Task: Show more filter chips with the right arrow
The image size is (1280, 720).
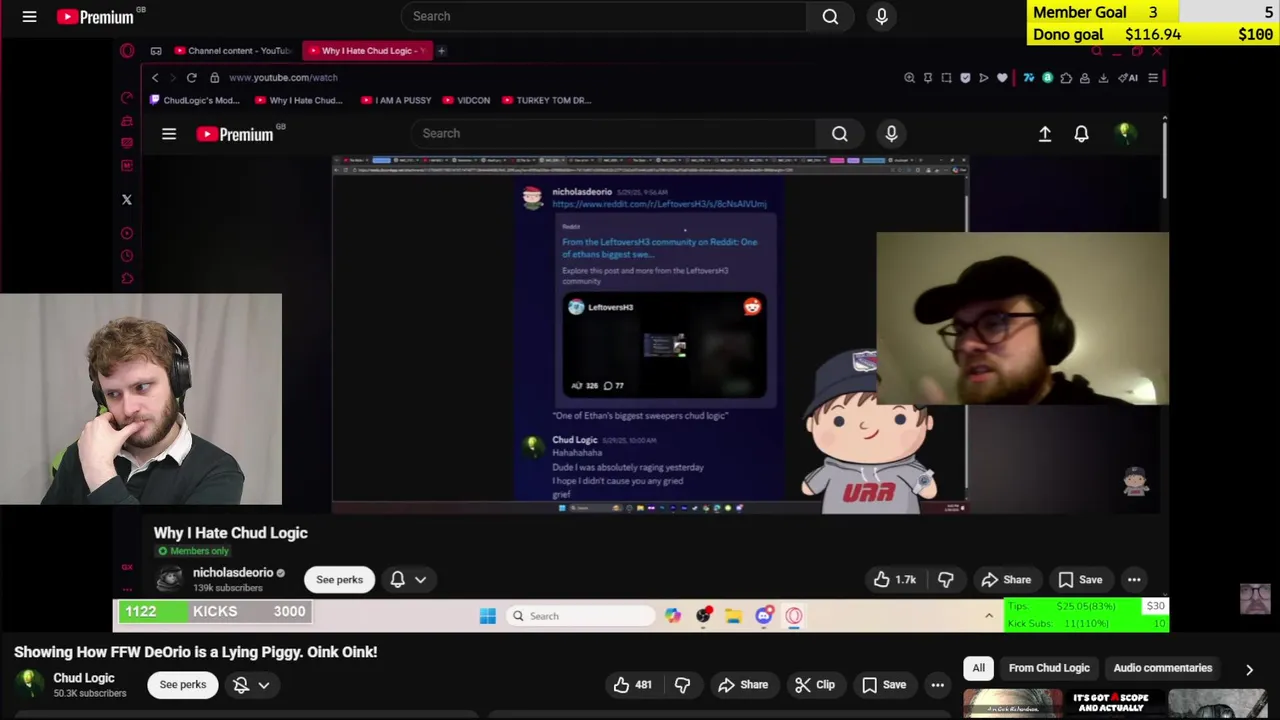Action: 1249,669
